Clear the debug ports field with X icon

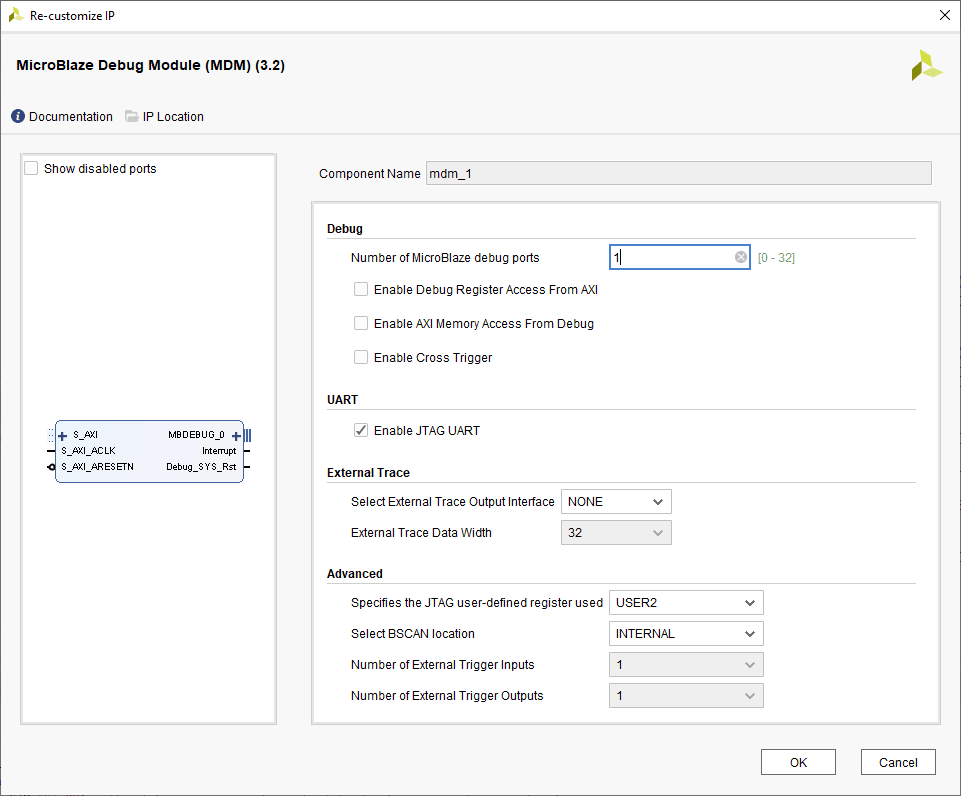tap(741, 258)
